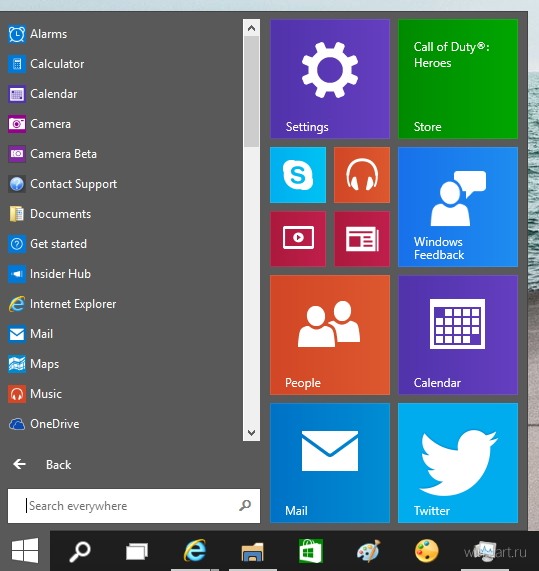This screenshot has height=571, width=539.
Task: Select the 'Get started' label text
Action: click(59, 244)
